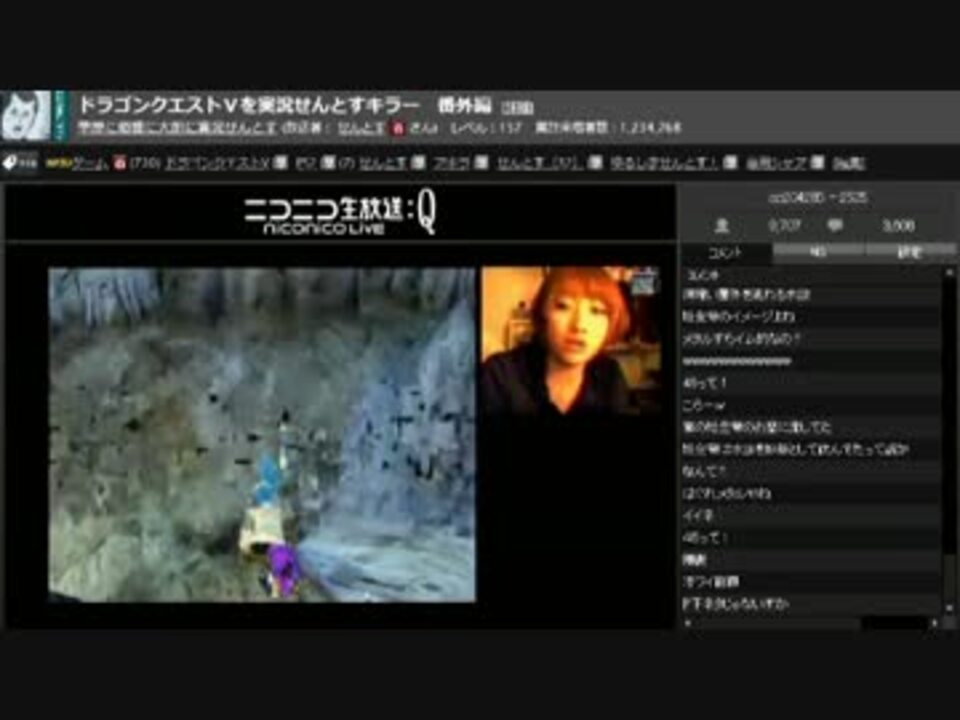Switch to the rightmost settings tab
960x720 pixels.
(909, 252)
